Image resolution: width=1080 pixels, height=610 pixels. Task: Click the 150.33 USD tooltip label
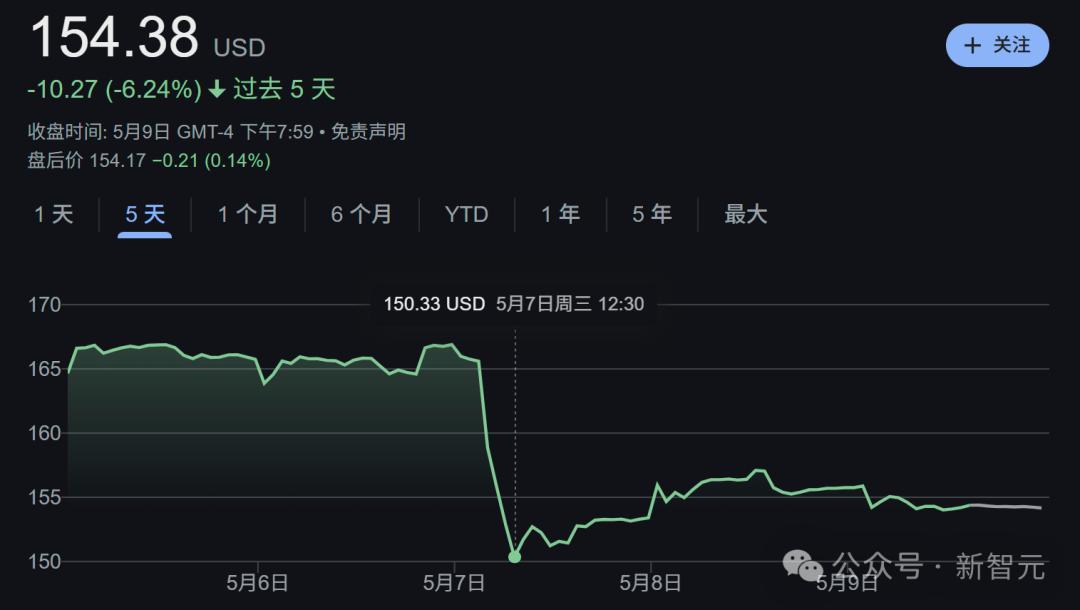pos(434,304)
